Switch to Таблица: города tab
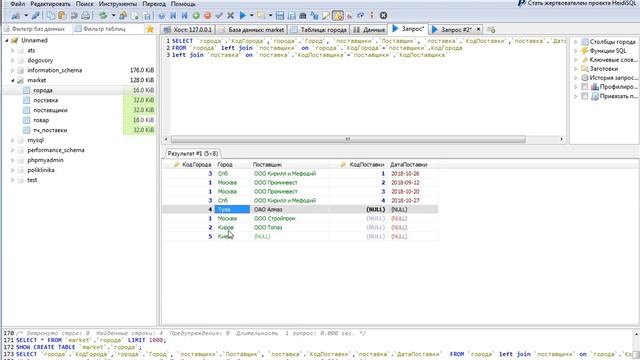This screenshot has height=360, width=640. 319,30
